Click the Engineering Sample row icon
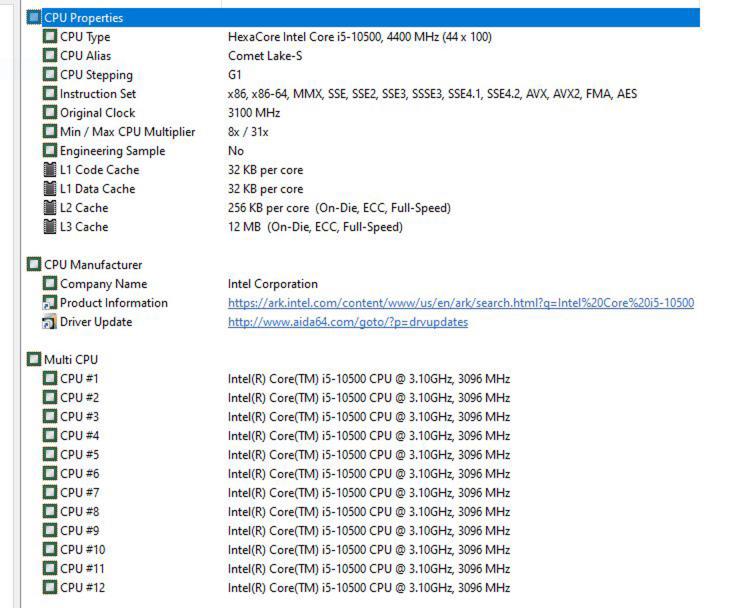The image size is (744, 608). 49,150
